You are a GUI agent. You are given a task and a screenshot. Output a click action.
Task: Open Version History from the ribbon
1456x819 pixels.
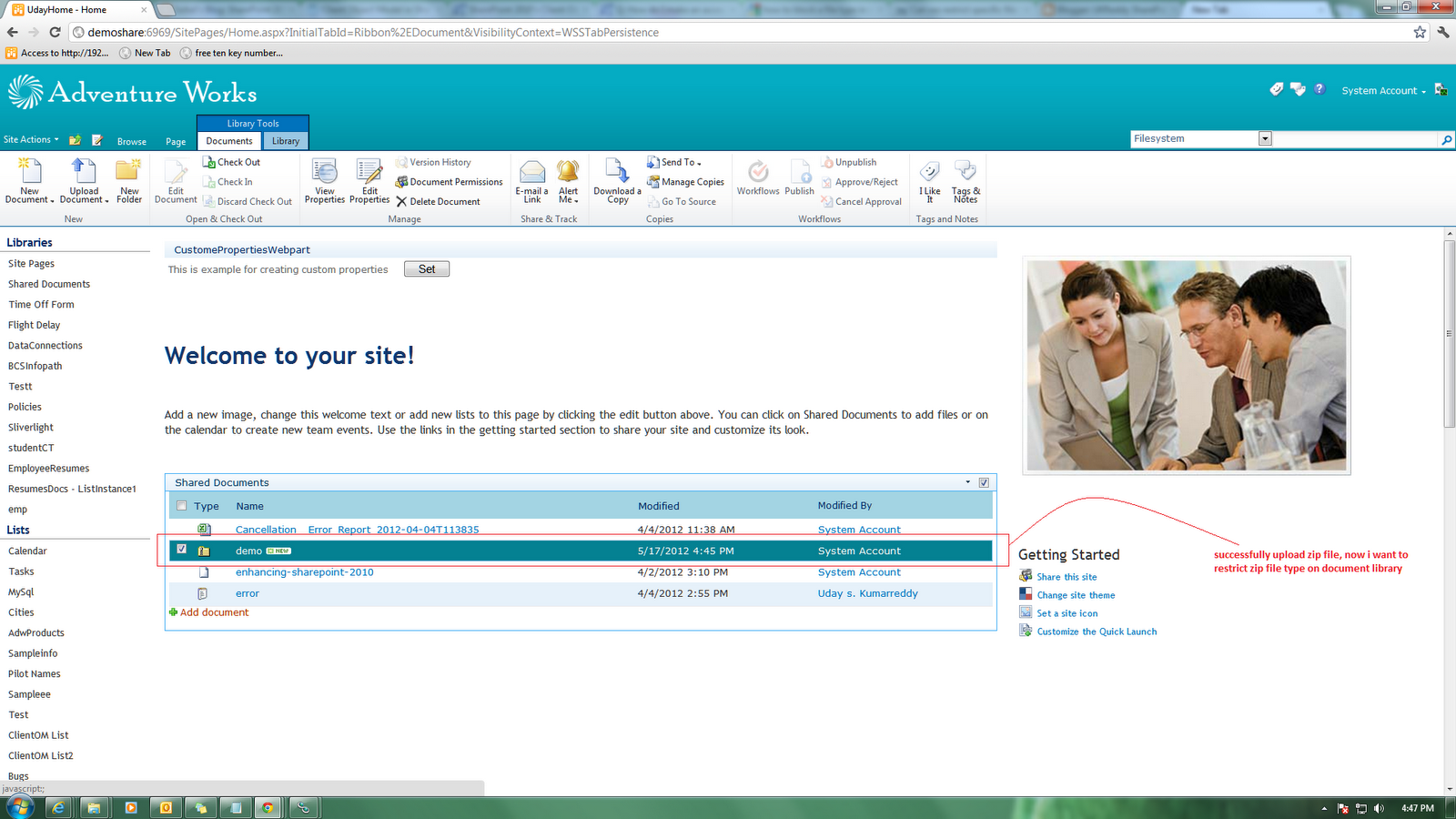tap(433, 162)
